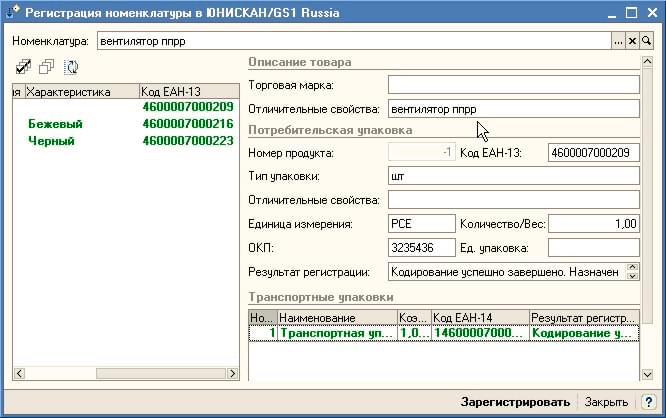
Task: Select the row with code 4600007000209
Action: [126, 107]
